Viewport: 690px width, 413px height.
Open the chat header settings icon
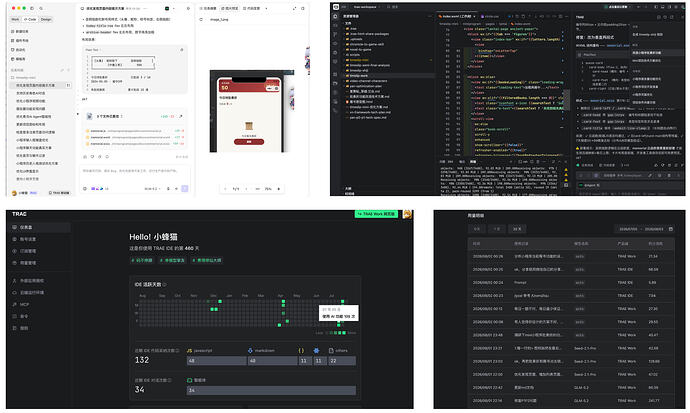[188, 8]
